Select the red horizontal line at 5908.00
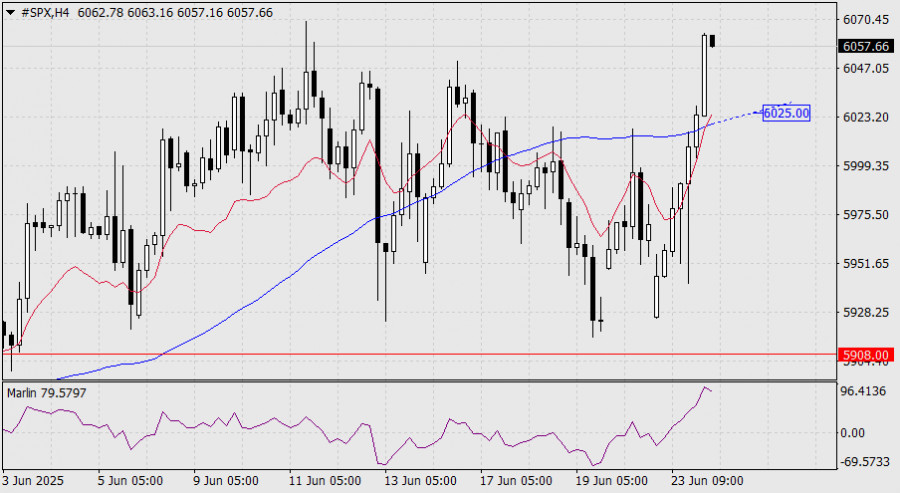Screen dimensions: 900x493 419,354
